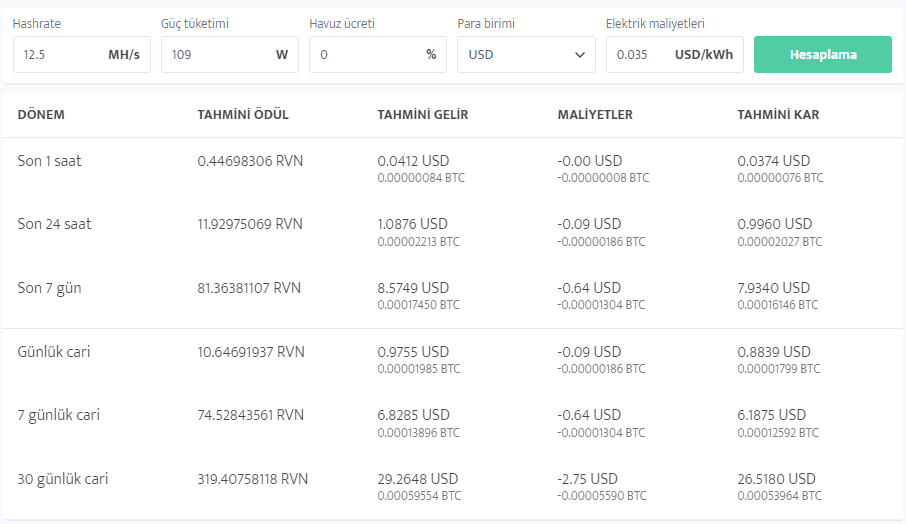Image resolution: width=906 pixels, height=524 pixels.
Task: Click the -0.00000008 BTC cost value
Action: point(603,178)
